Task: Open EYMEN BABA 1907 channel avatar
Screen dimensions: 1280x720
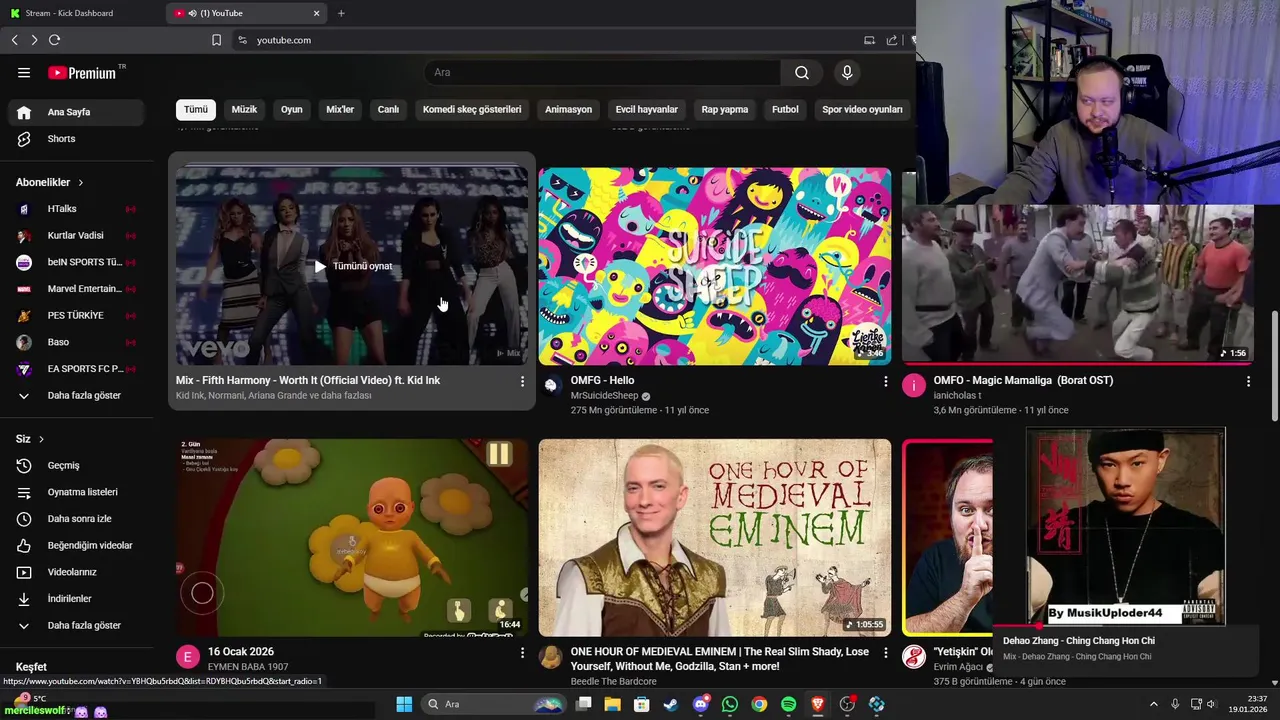Action: point(188,656)
